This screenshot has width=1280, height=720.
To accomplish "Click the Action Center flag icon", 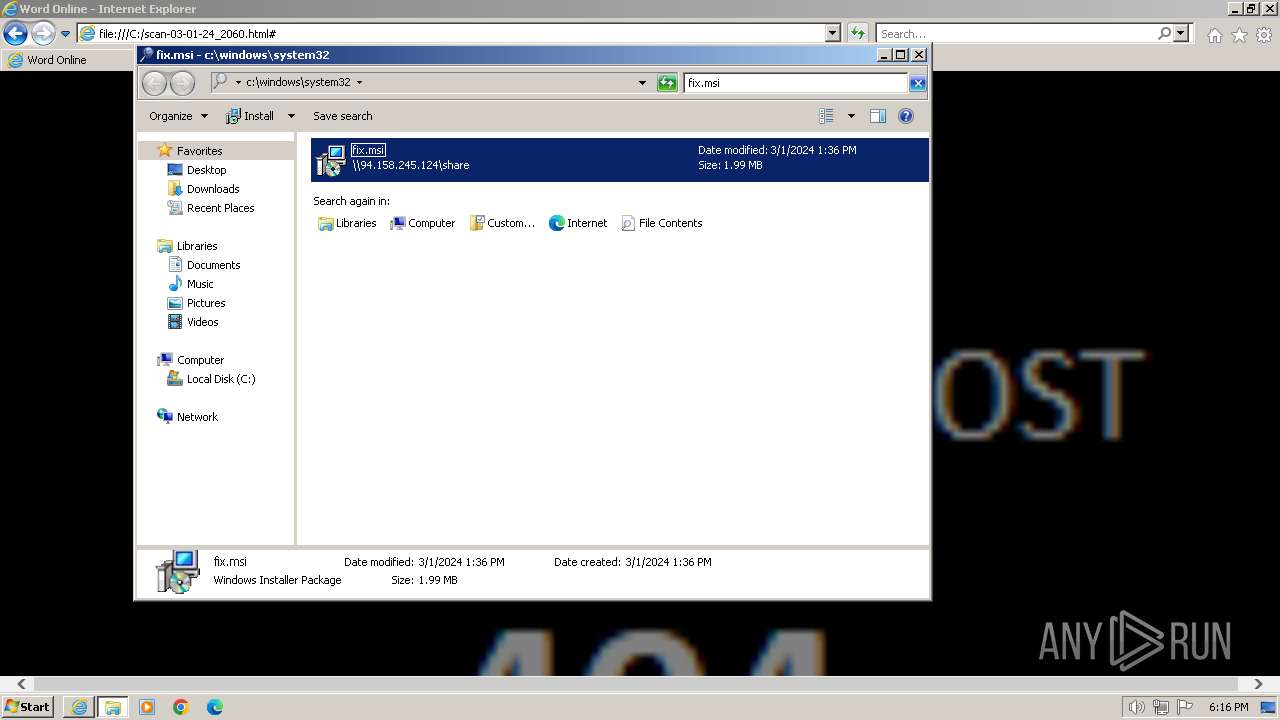I will pyautogui.click(x=1185, y=707).
